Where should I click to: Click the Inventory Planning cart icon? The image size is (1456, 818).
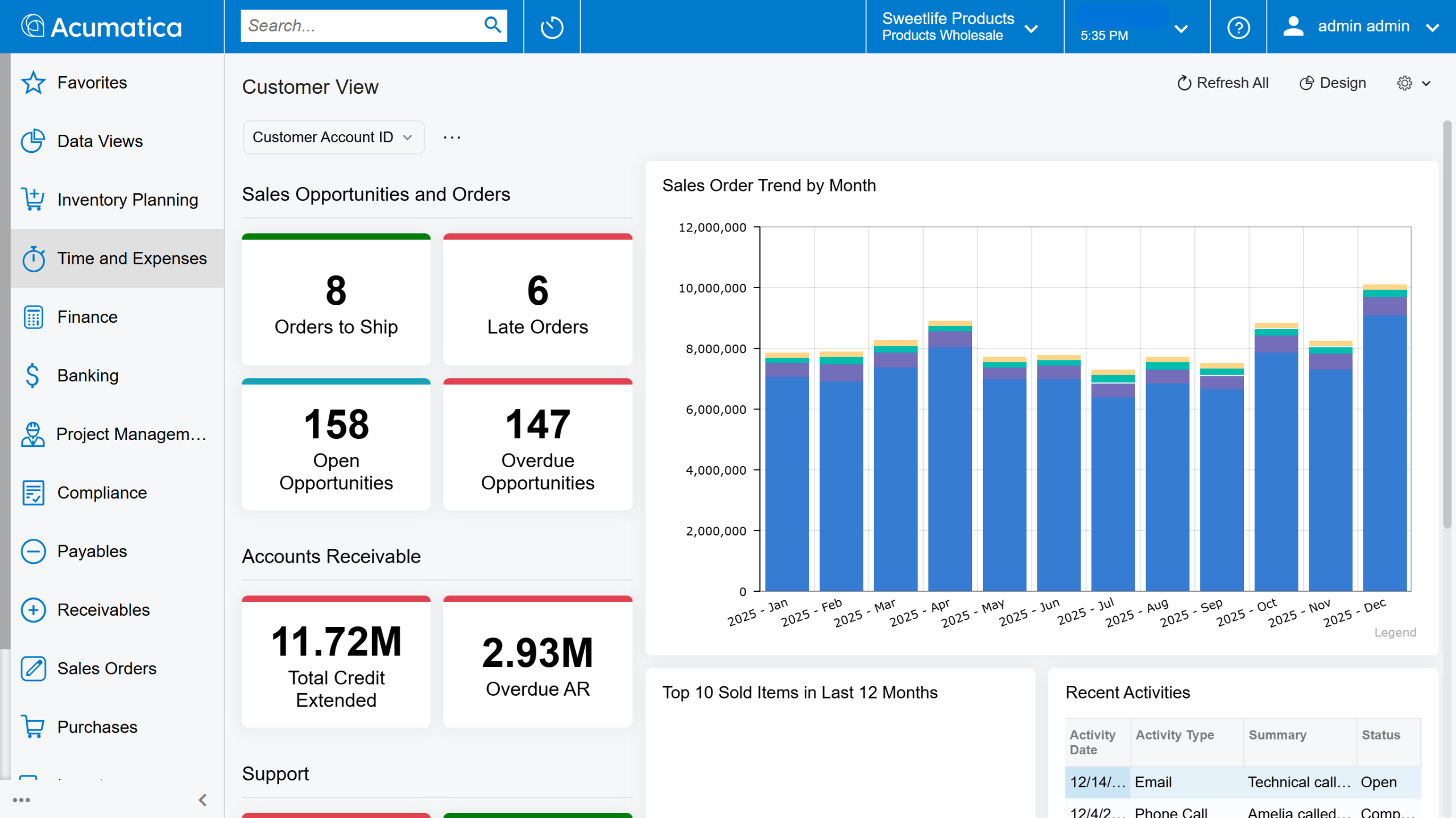(x=33, y=200)
